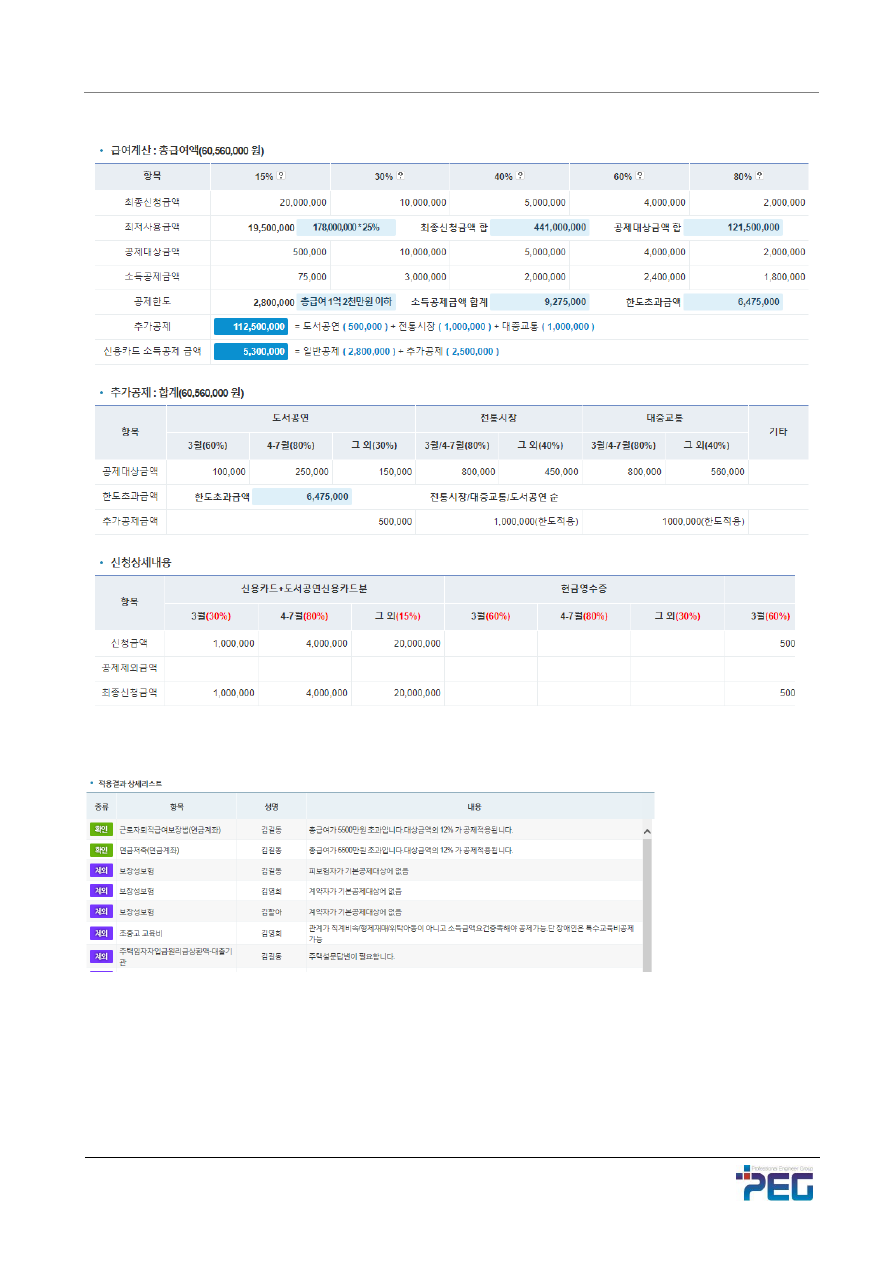
Task: Click green 확인 badge for 근로자퇴직급여보장법 row
Action: (x=100, y=830)
